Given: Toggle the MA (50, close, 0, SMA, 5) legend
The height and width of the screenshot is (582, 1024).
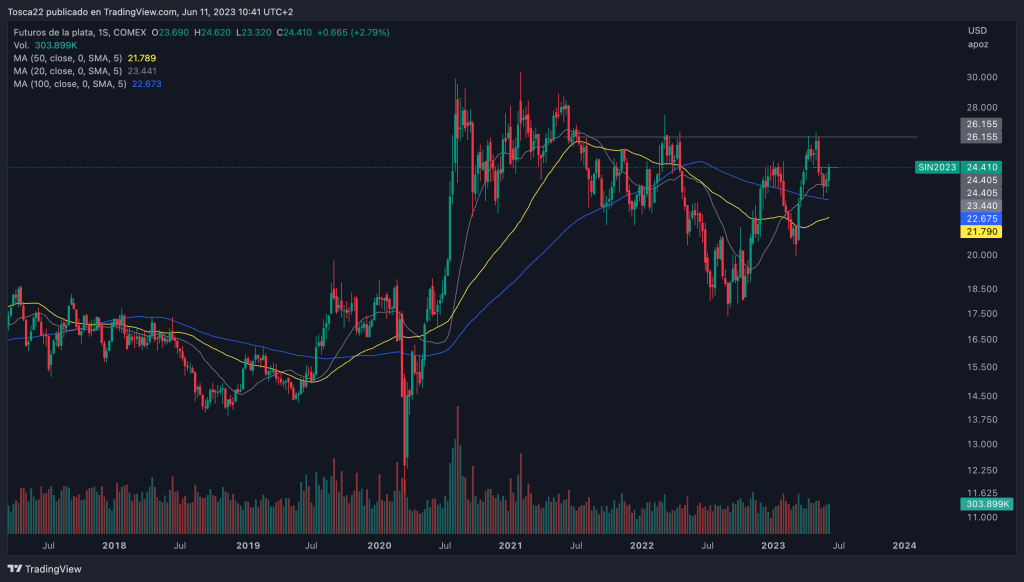Looking at the screenshot, I should [67, 58].
